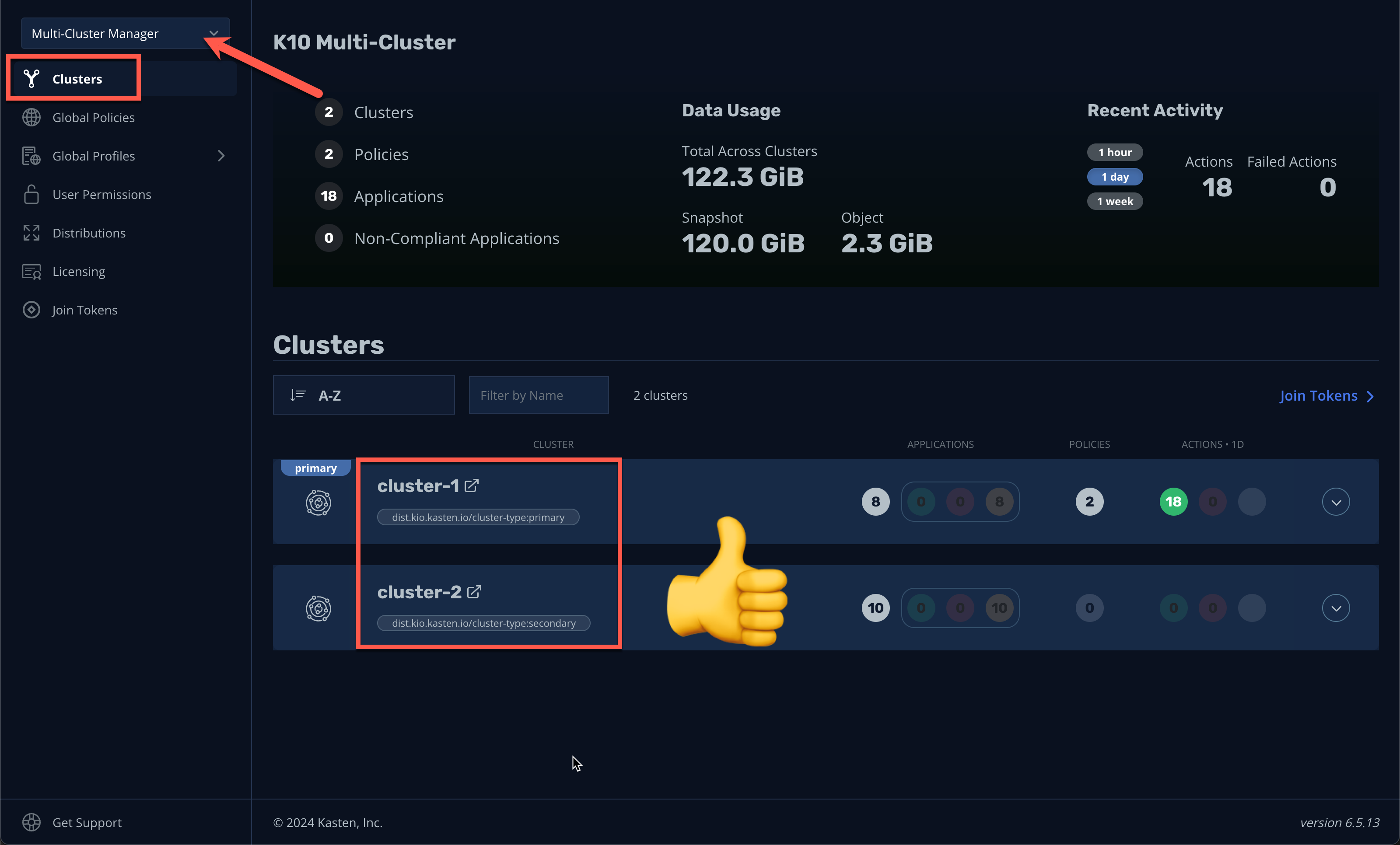Image resolution: width=1400 pixels, height=845 pixels.
Task: Click the cluster-type:primary label tag
Action: 478,517
